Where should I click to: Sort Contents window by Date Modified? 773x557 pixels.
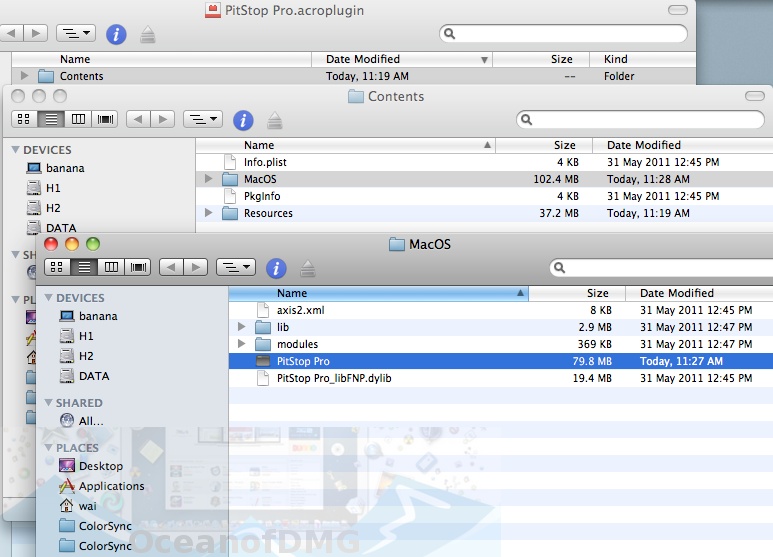click(683, 145)
